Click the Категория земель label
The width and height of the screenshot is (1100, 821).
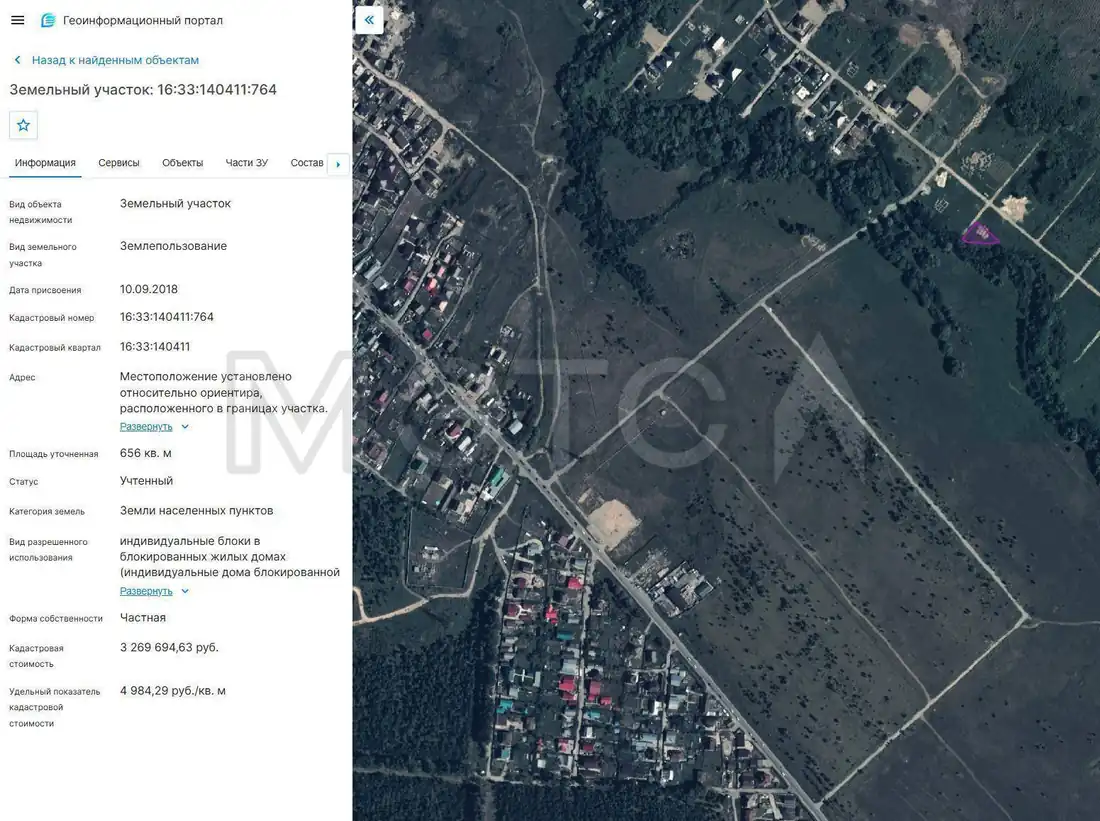point(47,512)
